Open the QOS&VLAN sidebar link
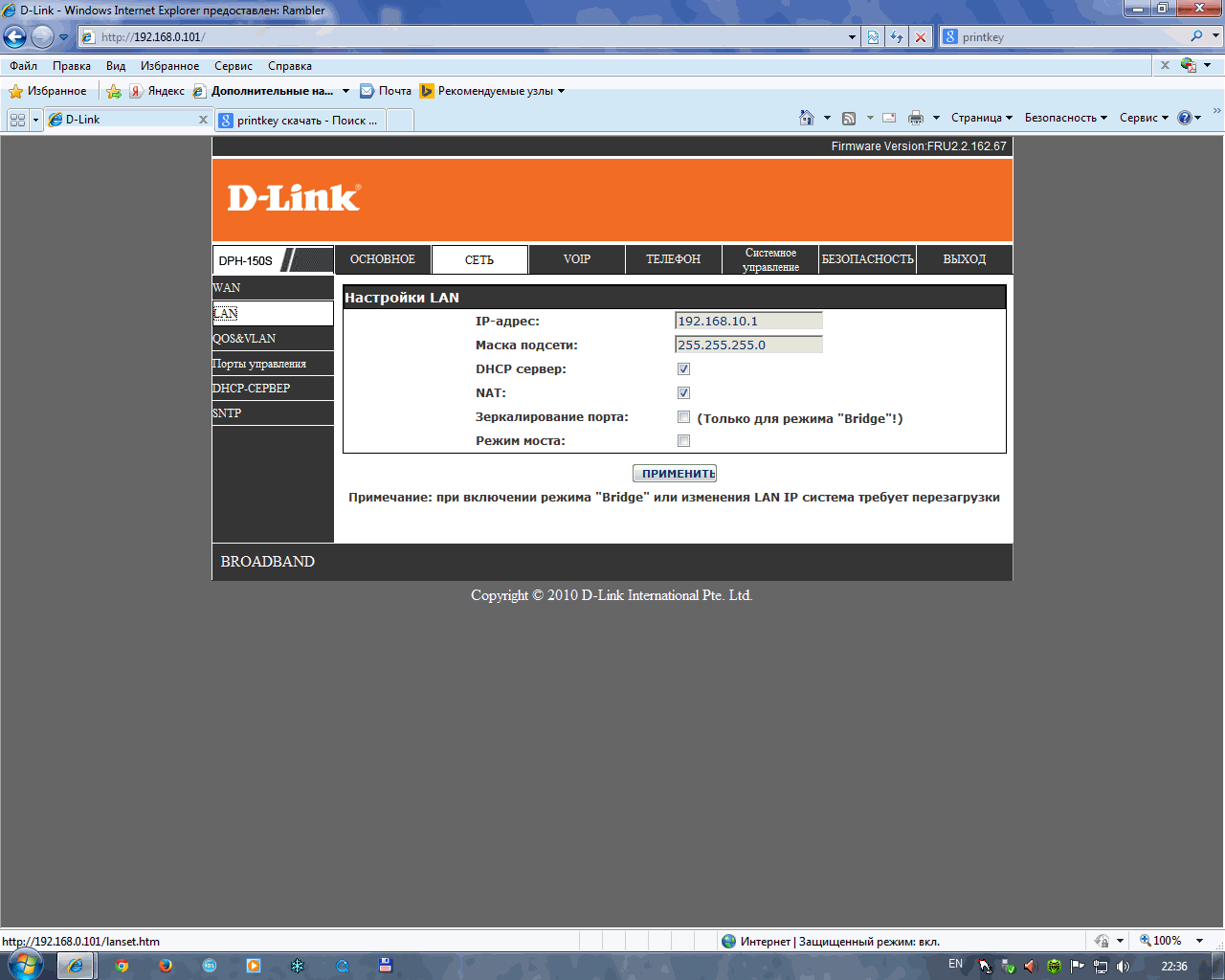Screen dimensions: 1225x980 pos(244,338)
